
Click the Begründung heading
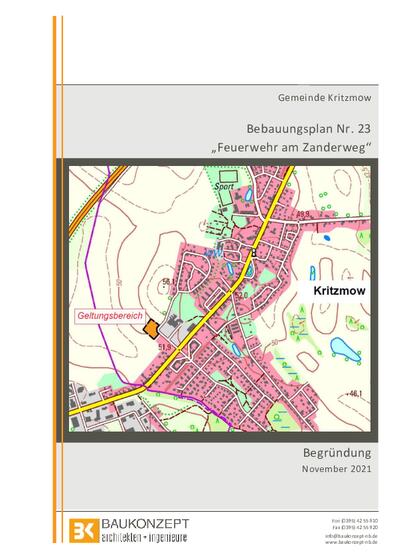(x=337, y=453)
